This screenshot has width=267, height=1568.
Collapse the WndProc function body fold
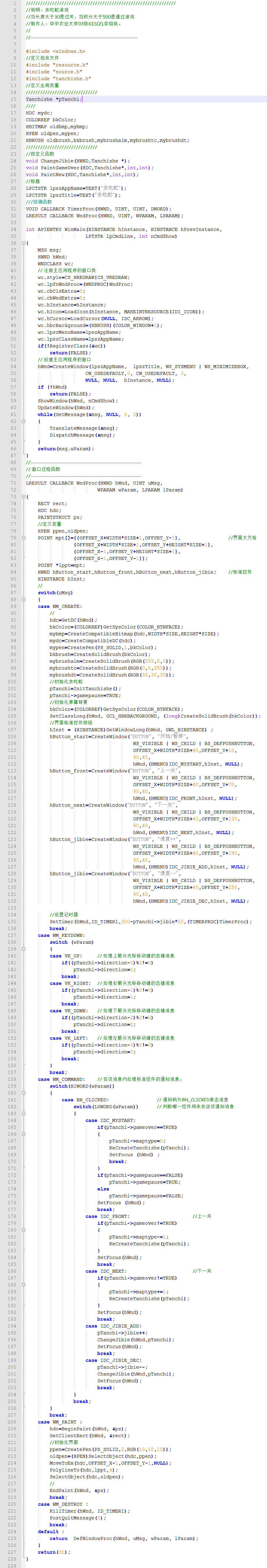tap(23, 497)
